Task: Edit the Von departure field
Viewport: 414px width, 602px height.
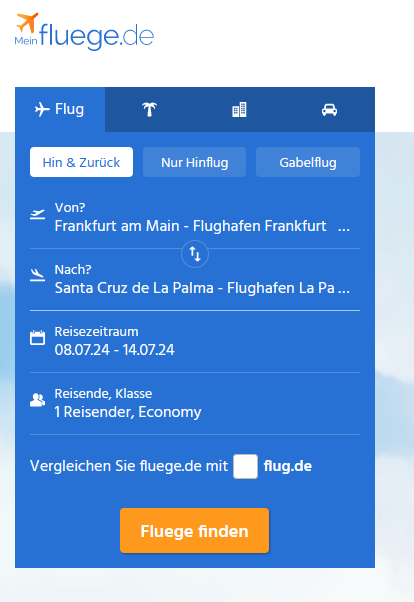Action: click(195, 217)
